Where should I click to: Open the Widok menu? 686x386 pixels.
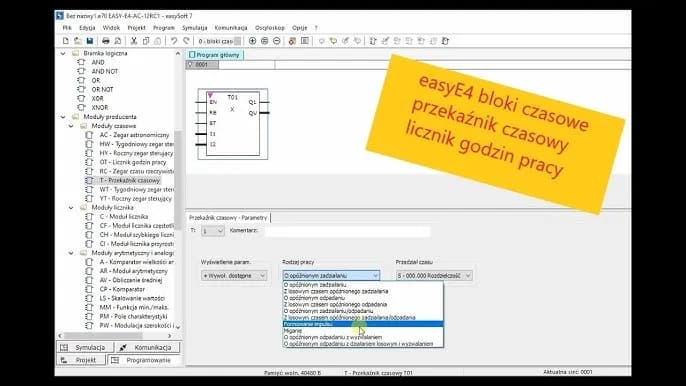coord(111,28)
